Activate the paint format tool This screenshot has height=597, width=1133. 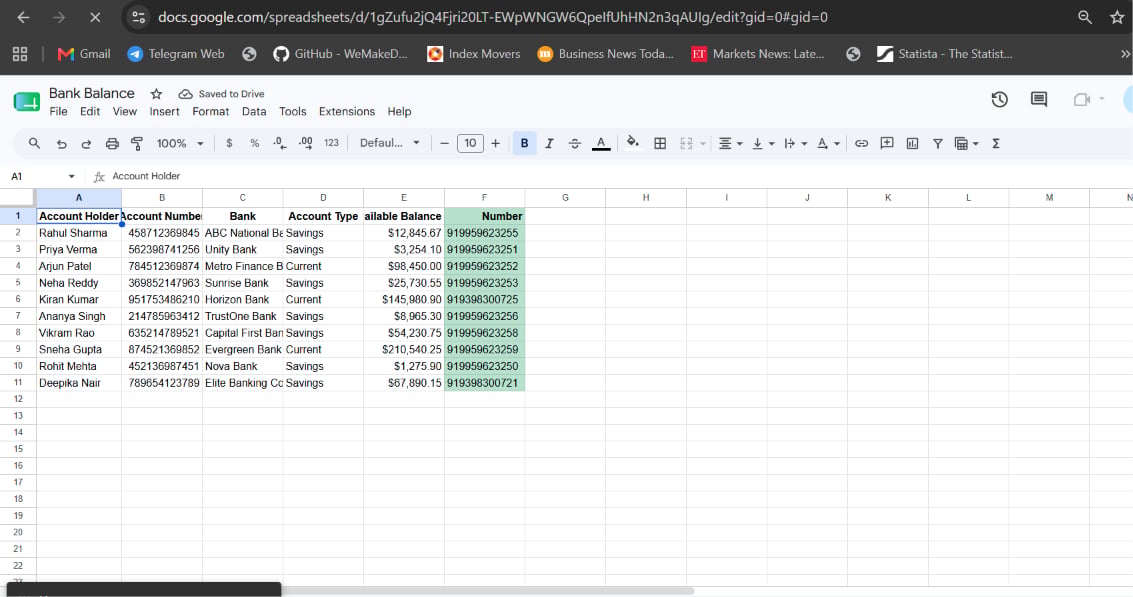[x=137, y=144]
